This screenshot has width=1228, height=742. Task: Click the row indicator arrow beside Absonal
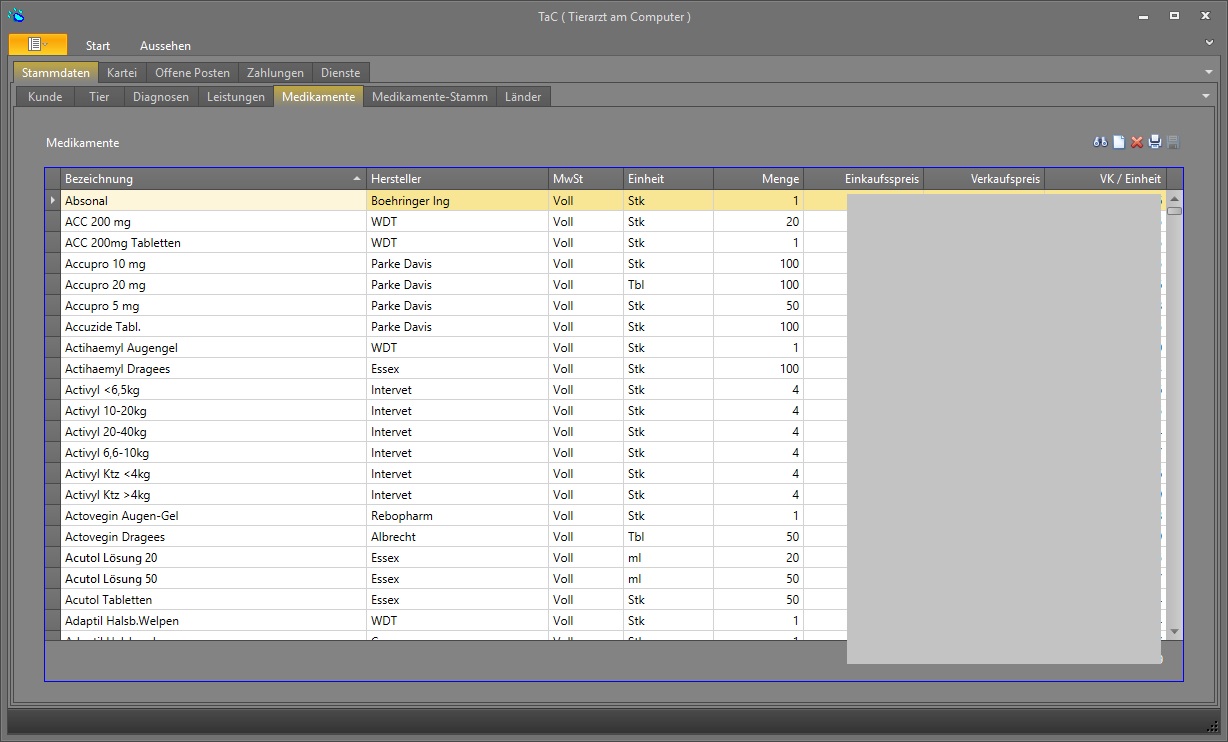[53, 200]
